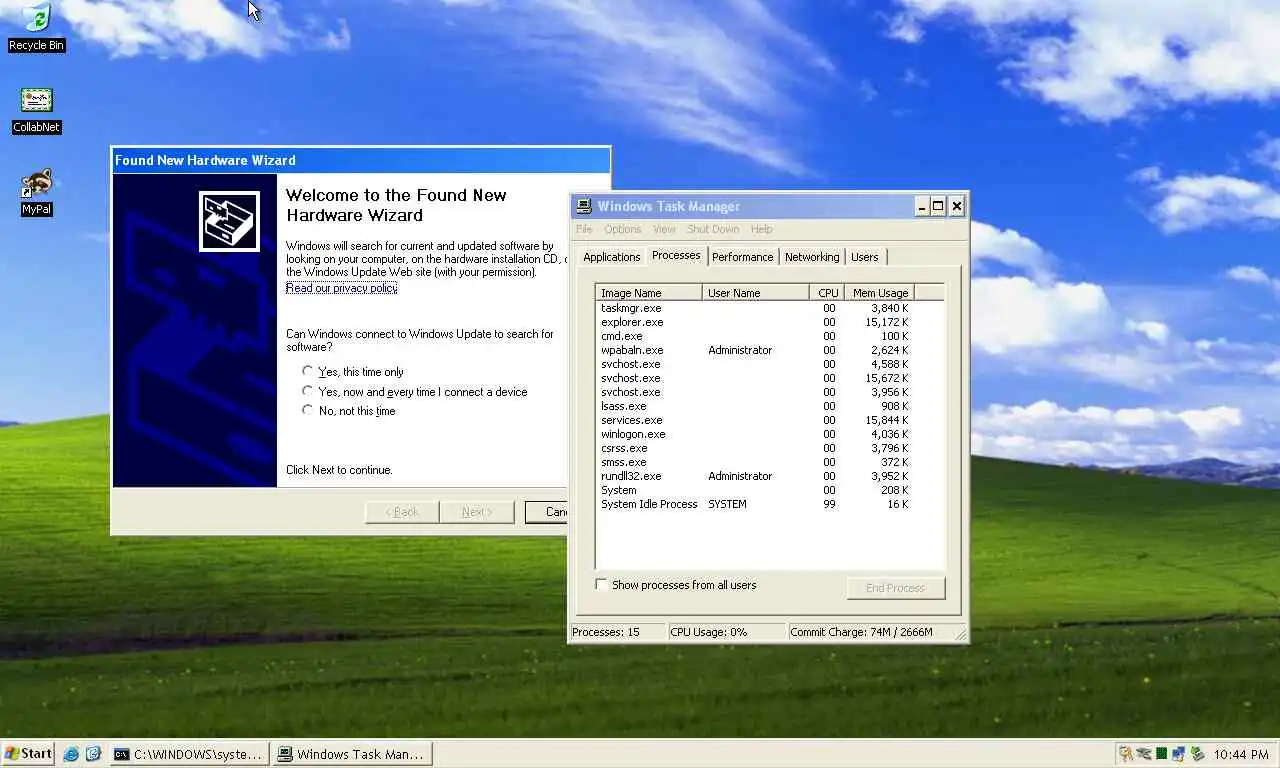Switch to the Users tab

pos(864,257)
